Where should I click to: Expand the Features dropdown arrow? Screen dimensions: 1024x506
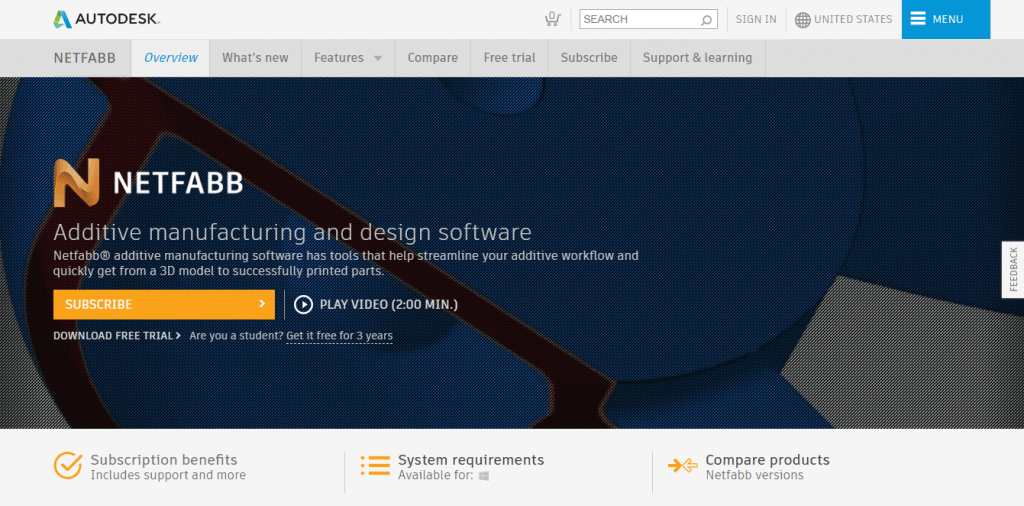(x=377, y=58)
